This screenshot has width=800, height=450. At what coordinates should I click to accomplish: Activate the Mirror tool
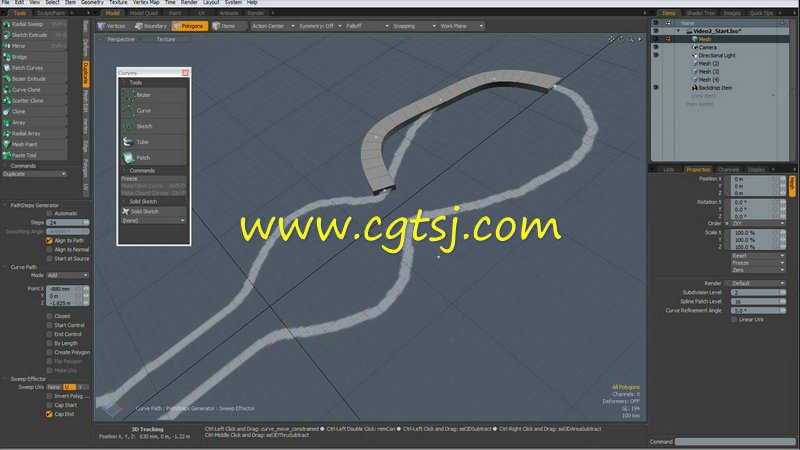[34, 46]
